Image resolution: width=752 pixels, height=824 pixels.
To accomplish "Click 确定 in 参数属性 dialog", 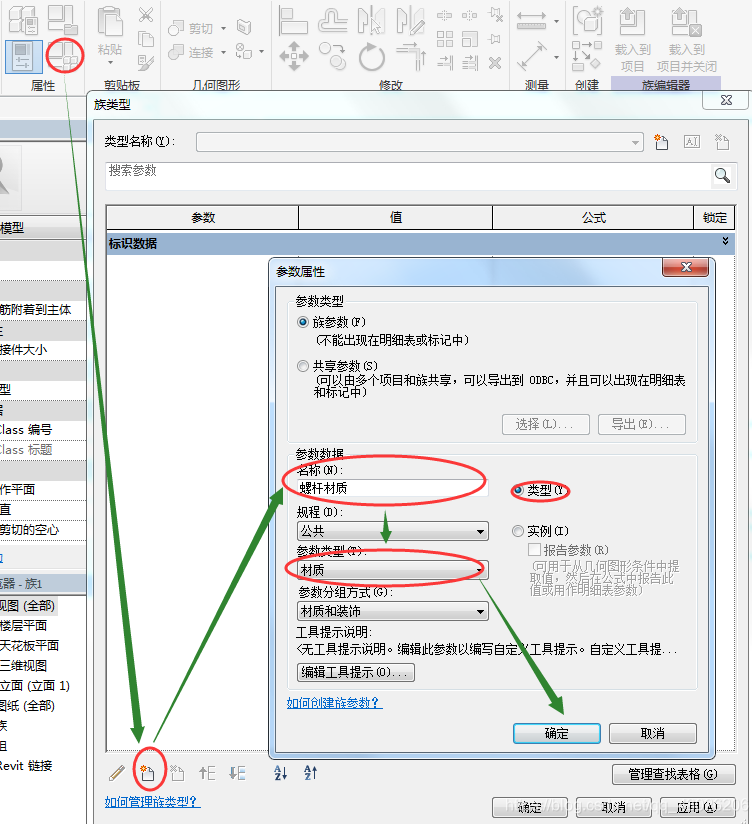I will [x=557, y=733].
